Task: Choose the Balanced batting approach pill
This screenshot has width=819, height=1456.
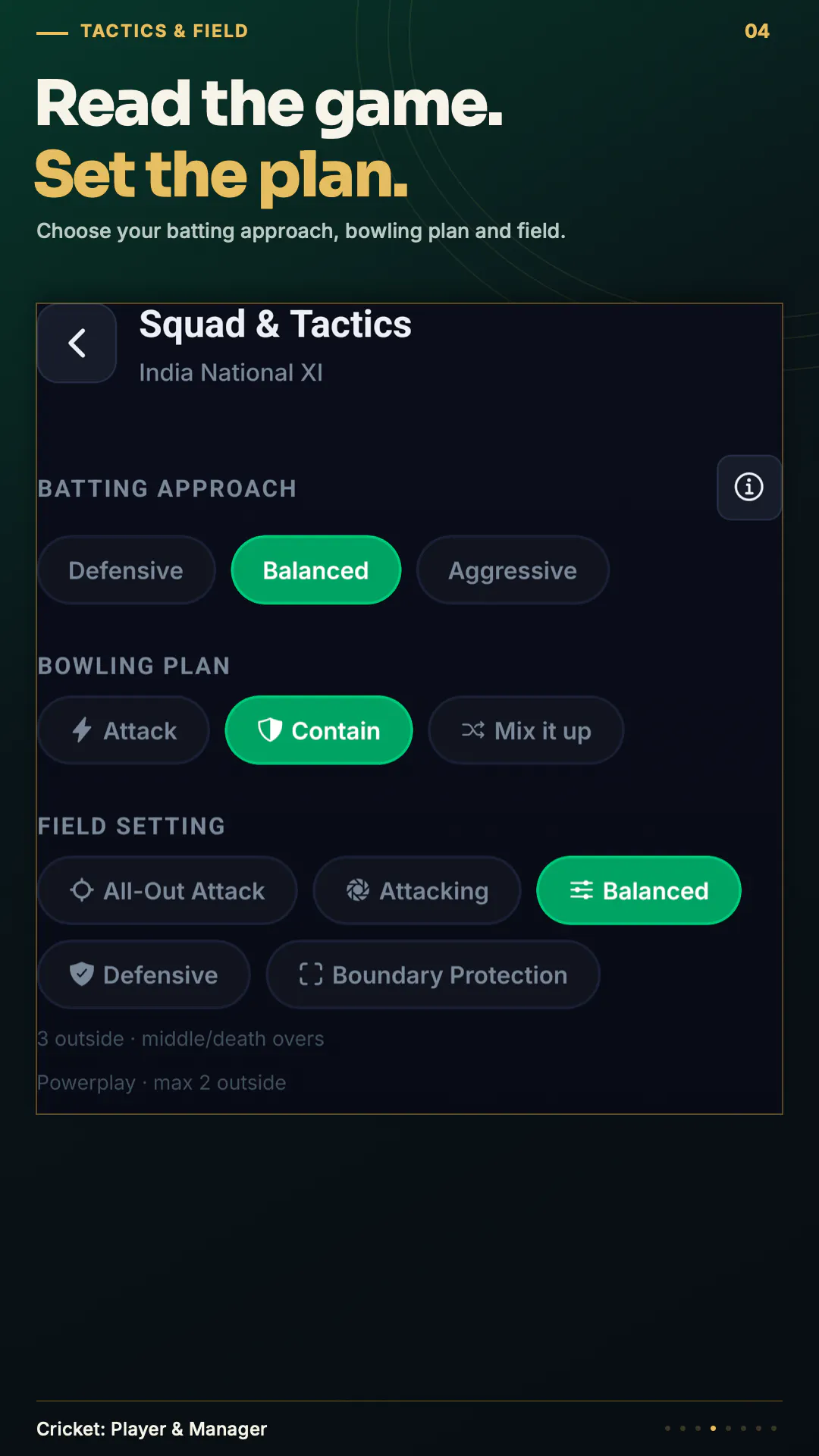Action: tap(316, 570)
